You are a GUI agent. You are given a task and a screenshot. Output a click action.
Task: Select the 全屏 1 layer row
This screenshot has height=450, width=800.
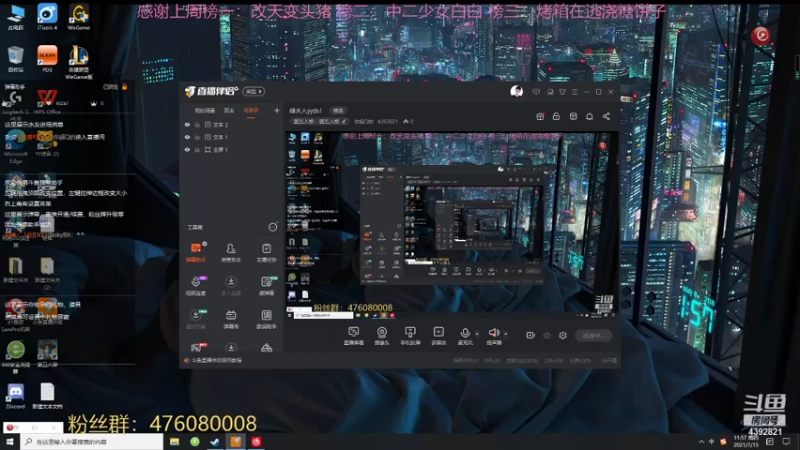point(231,149)
